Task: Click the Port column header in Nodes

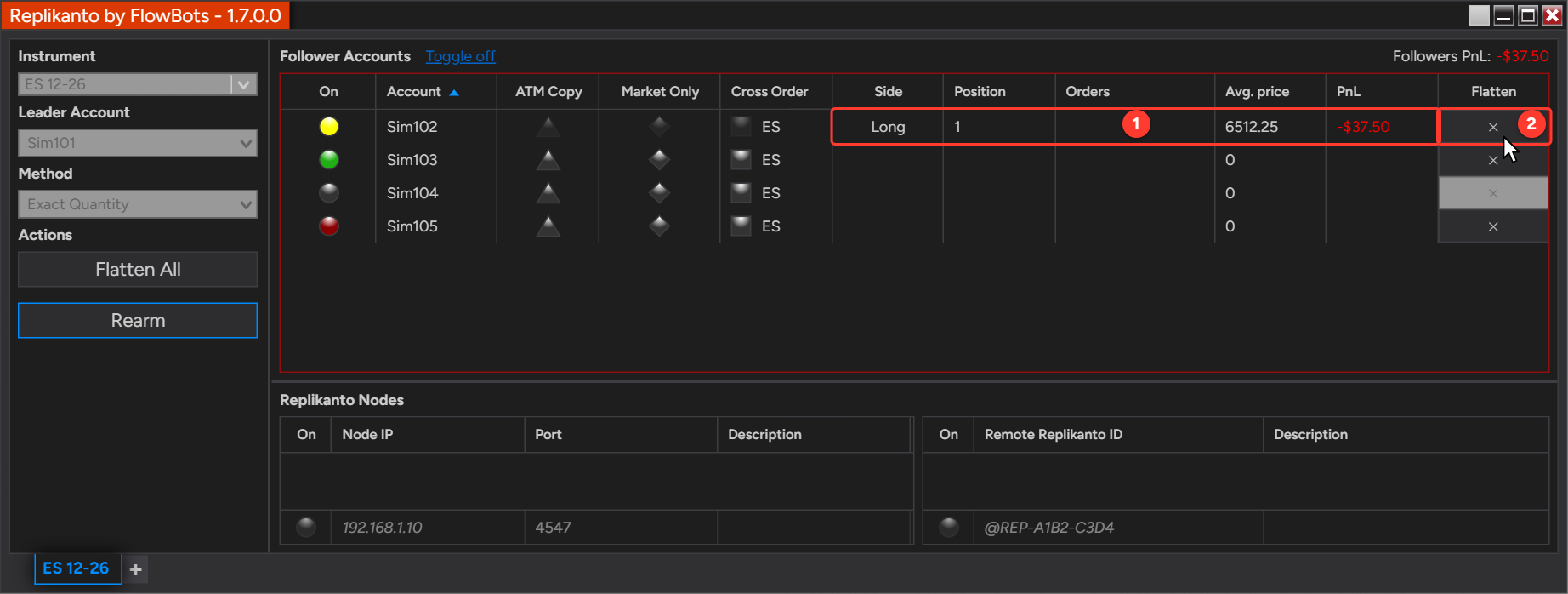Action: [621, 434]
